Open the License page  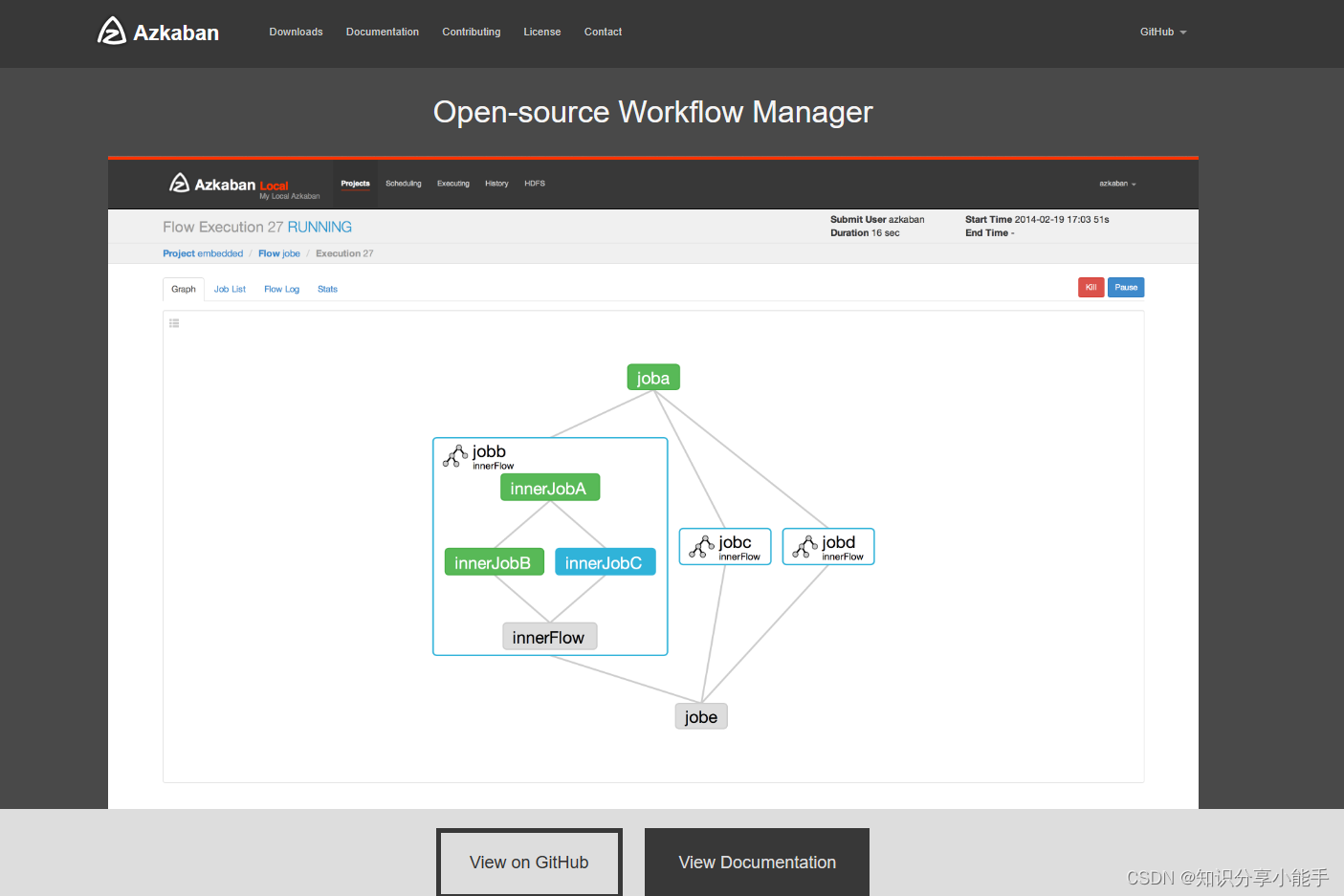click(541, 32)
